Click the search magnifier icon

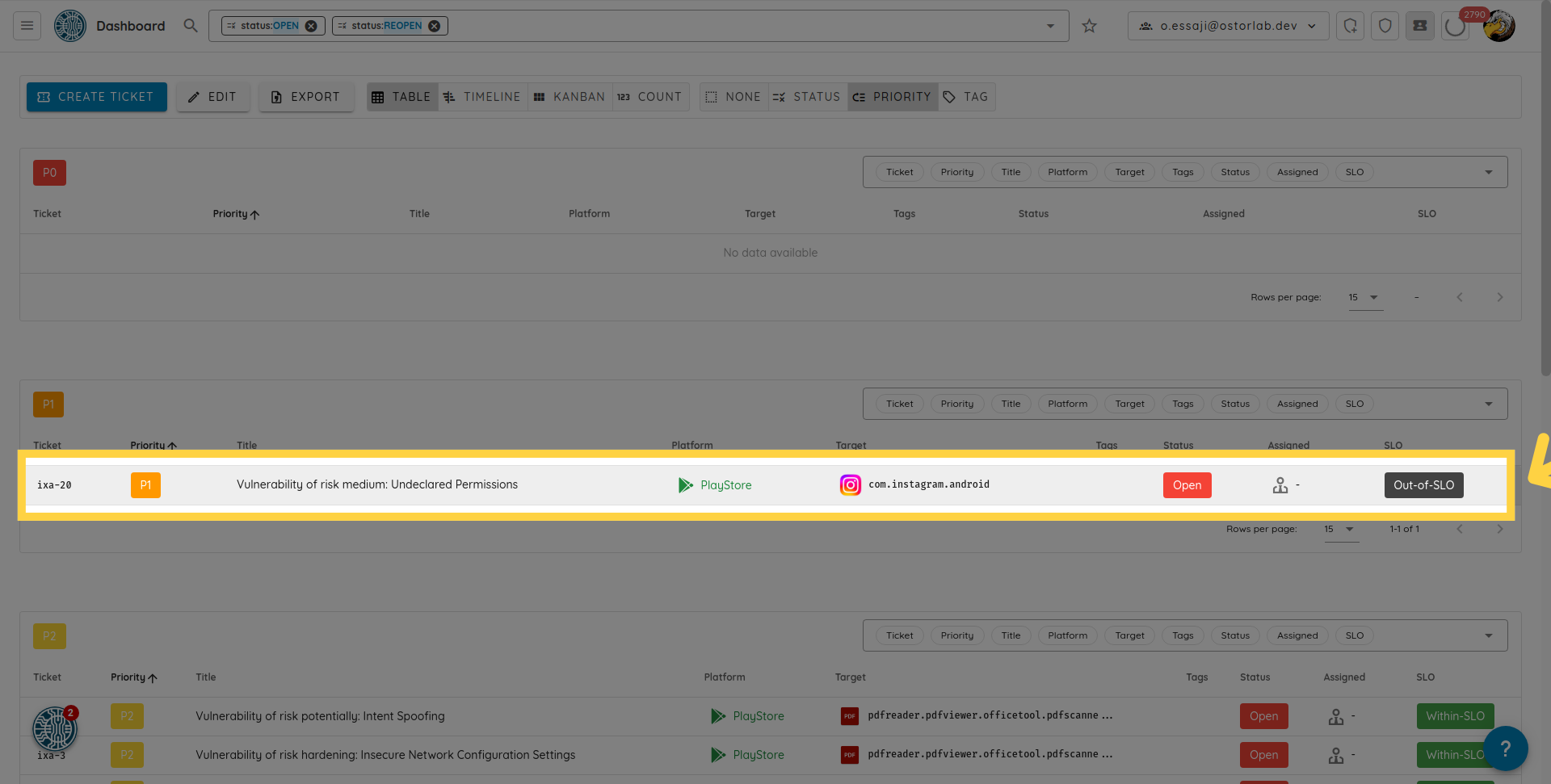click(191, 26)
